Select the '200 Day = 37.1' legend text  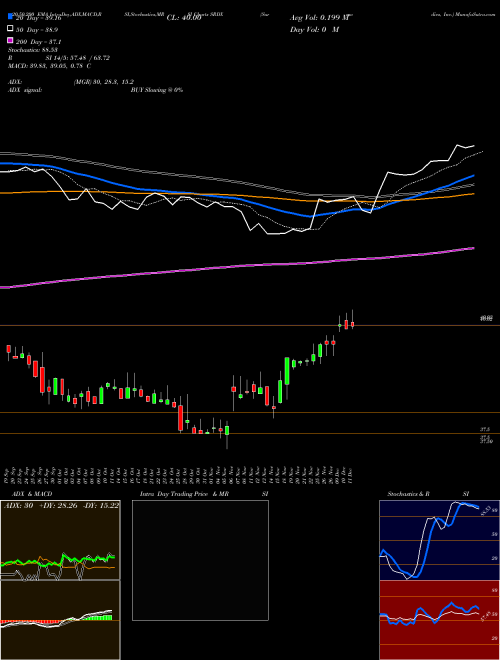coord(39,42)
